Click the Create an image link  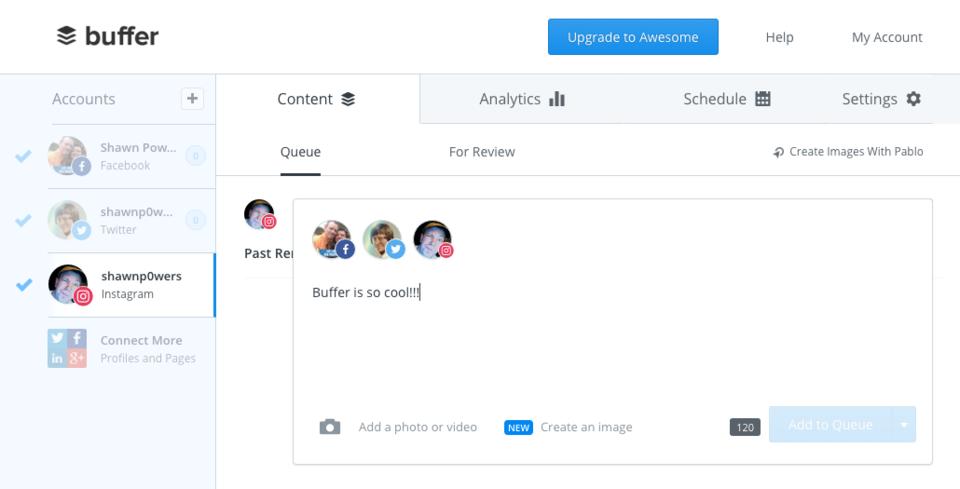point(586,427)
